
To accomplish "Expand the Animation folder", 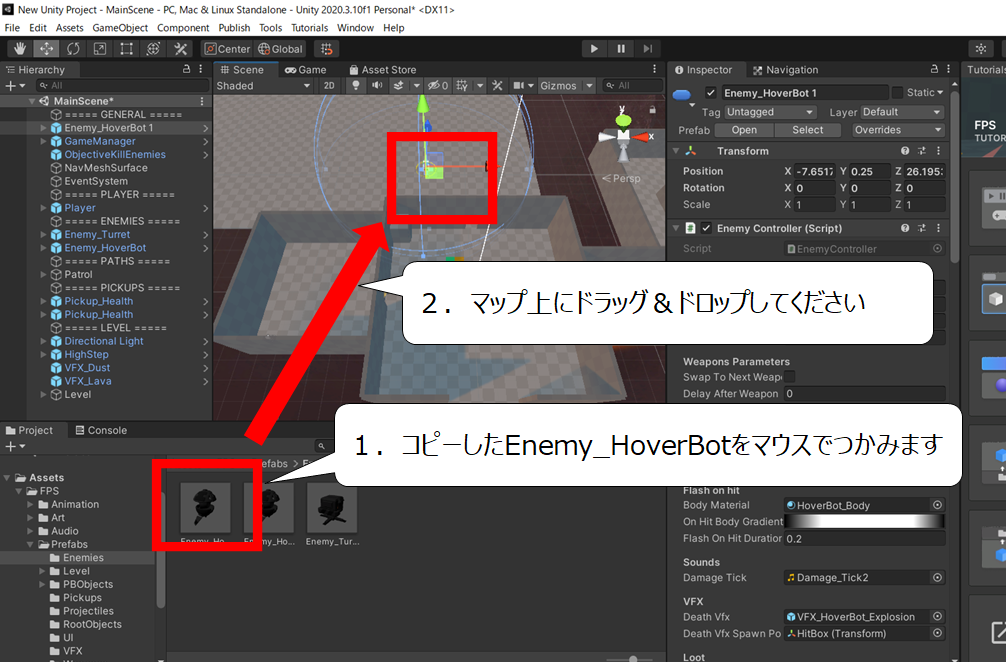I will point(30,504).
